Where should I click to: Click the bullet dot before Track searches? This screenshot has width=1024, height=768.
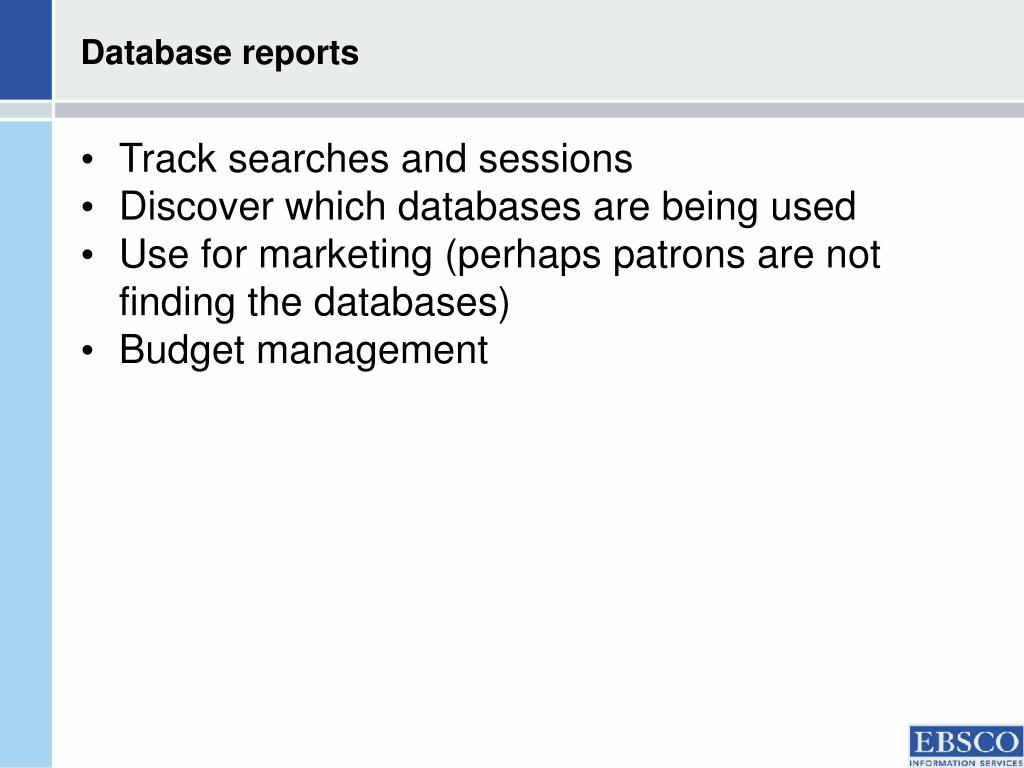coord(88,161)
